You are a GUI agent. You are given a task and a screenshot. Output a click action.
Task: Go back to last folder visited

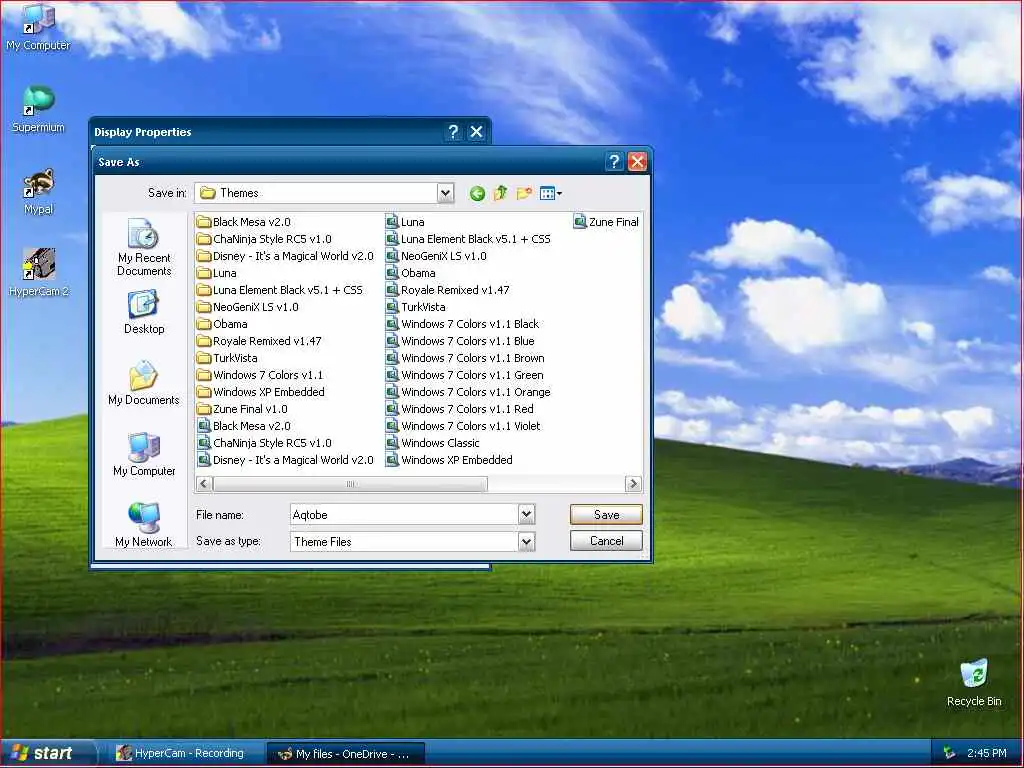477,193
